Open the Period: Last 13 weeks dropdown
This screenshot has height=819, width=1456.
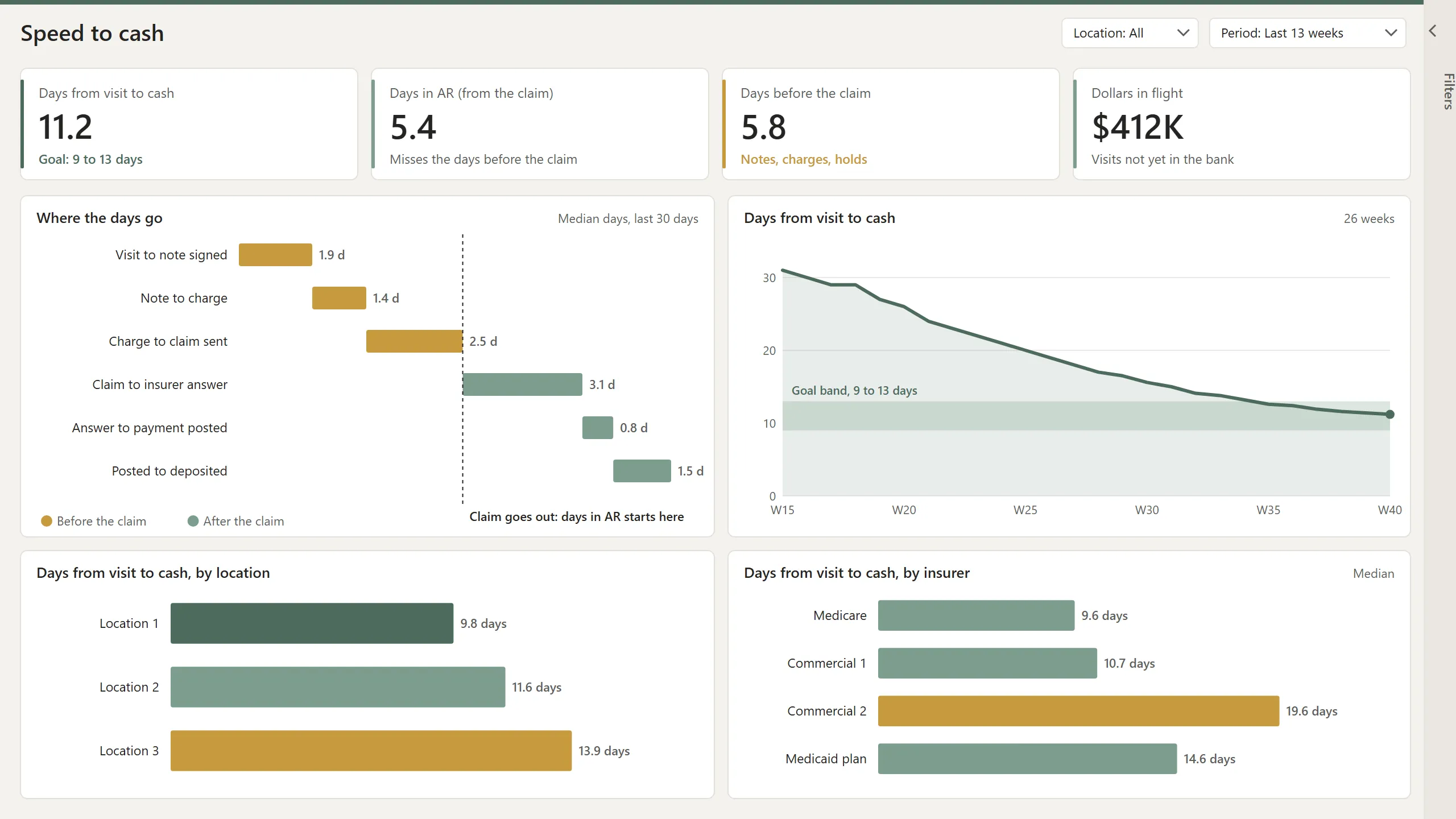click(x=1307, y=33)
